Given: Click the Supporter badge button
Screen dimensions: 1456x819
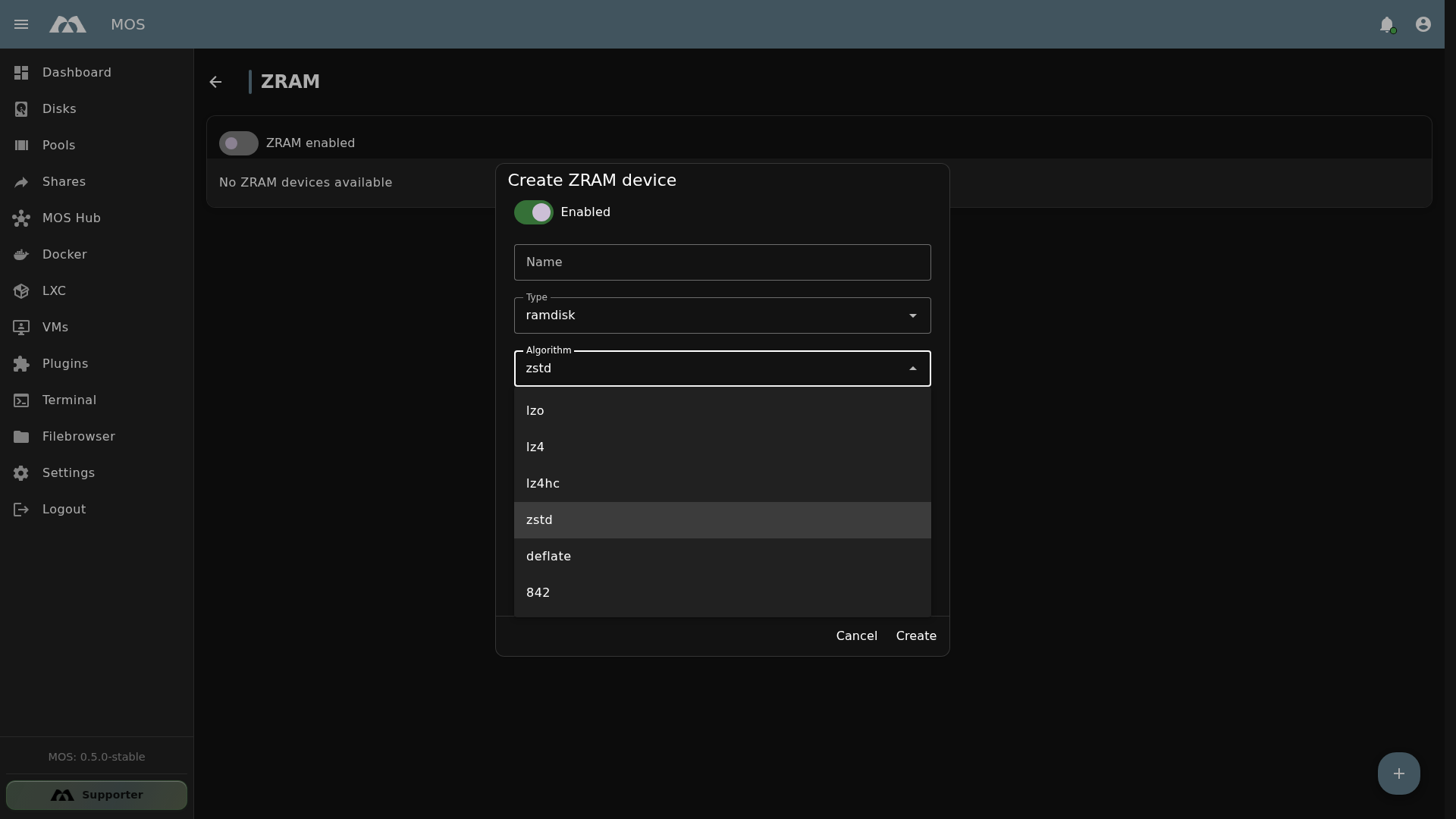Looking at the screenshot, I should coord(96,795).
